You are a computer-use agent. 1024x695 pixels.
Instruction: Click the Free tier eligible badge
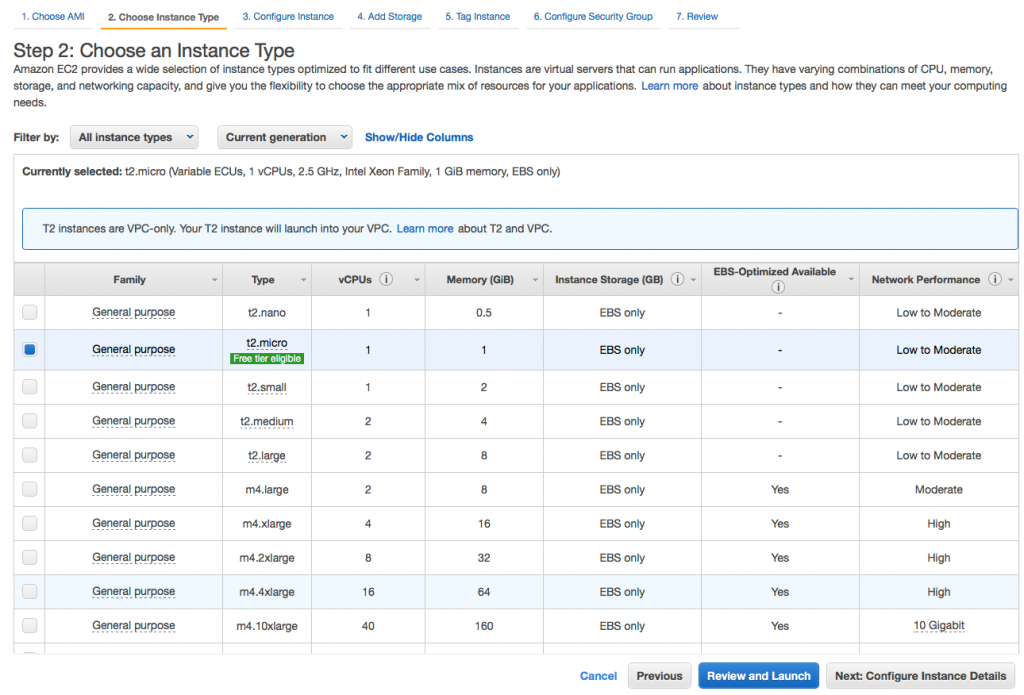267,359
